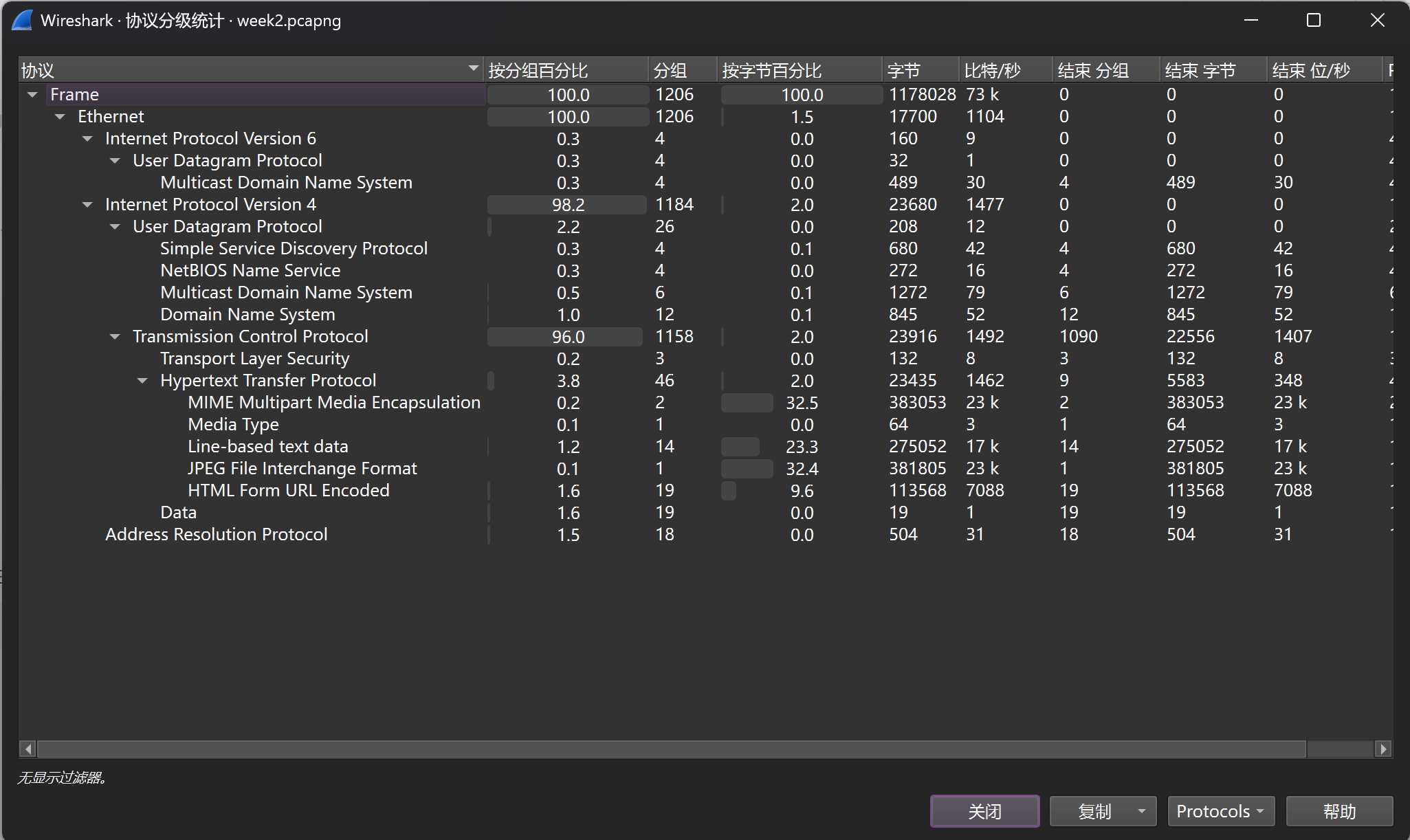Select the Ethernet row
The image size is (1410, 840).
[x=705, y=117]
